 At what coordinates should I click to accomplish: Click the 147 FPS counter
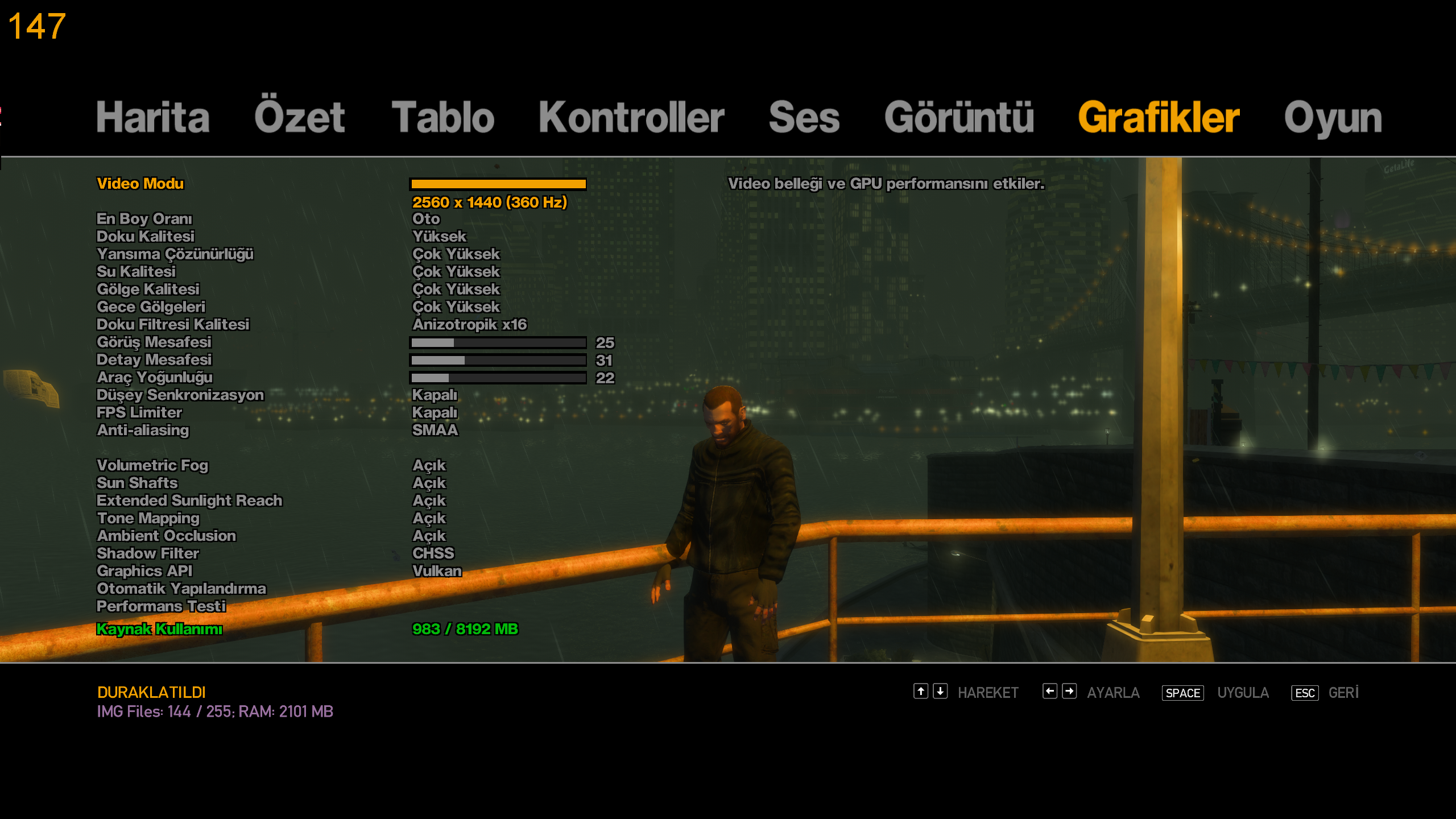pos(37,26)
